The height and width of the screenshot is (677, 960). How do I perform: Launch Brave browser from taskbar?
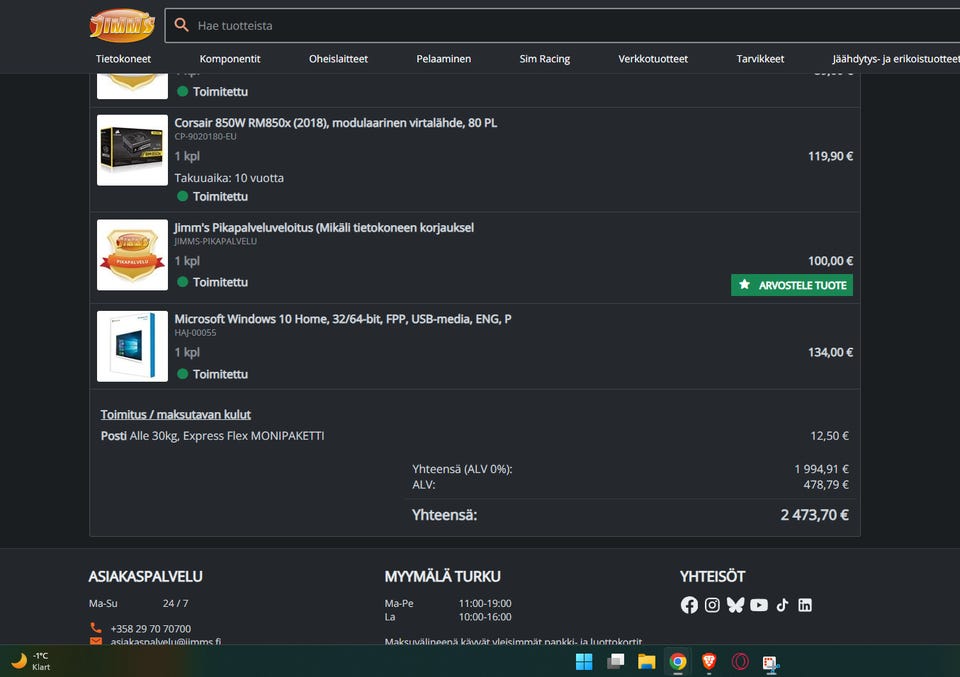click(x=709, y=662)
